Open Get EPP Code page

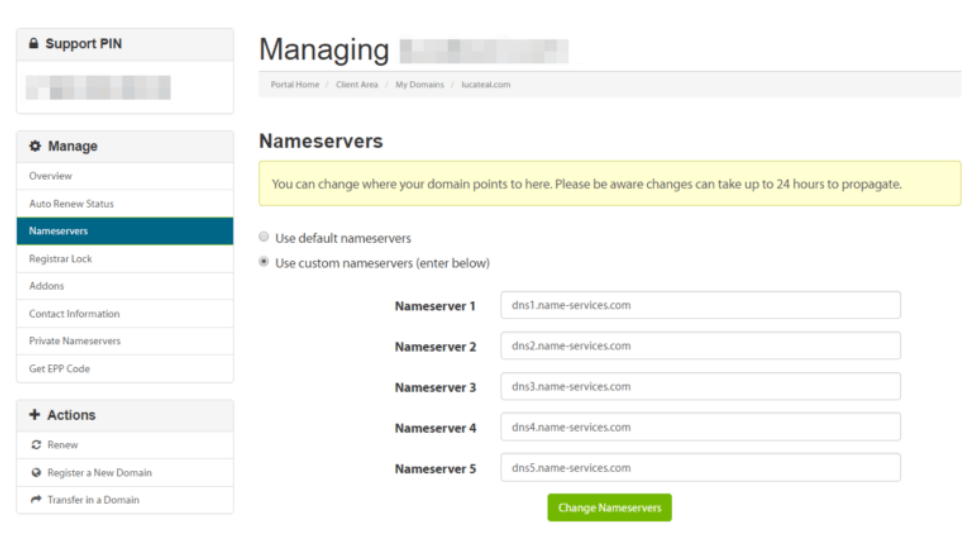tap(125, 369)
